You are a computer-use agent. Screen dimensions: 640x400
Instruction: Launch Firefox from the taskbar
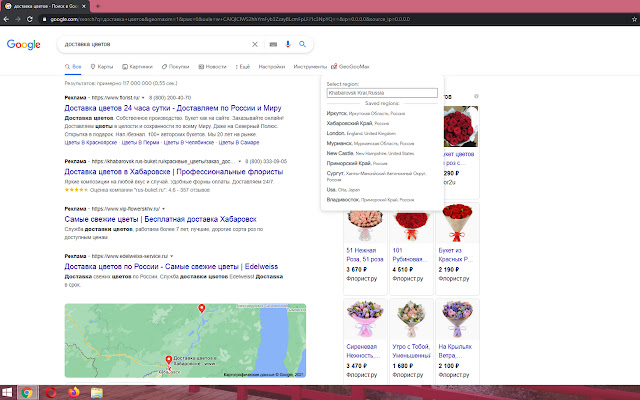74,393
